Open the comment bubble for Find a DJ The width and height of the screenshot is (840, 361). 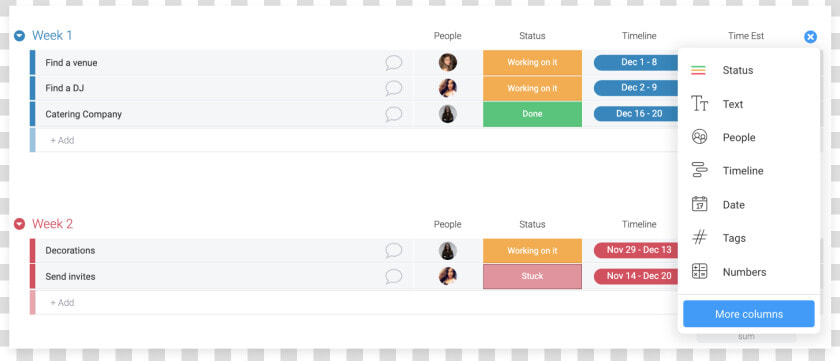coord(394,88)
